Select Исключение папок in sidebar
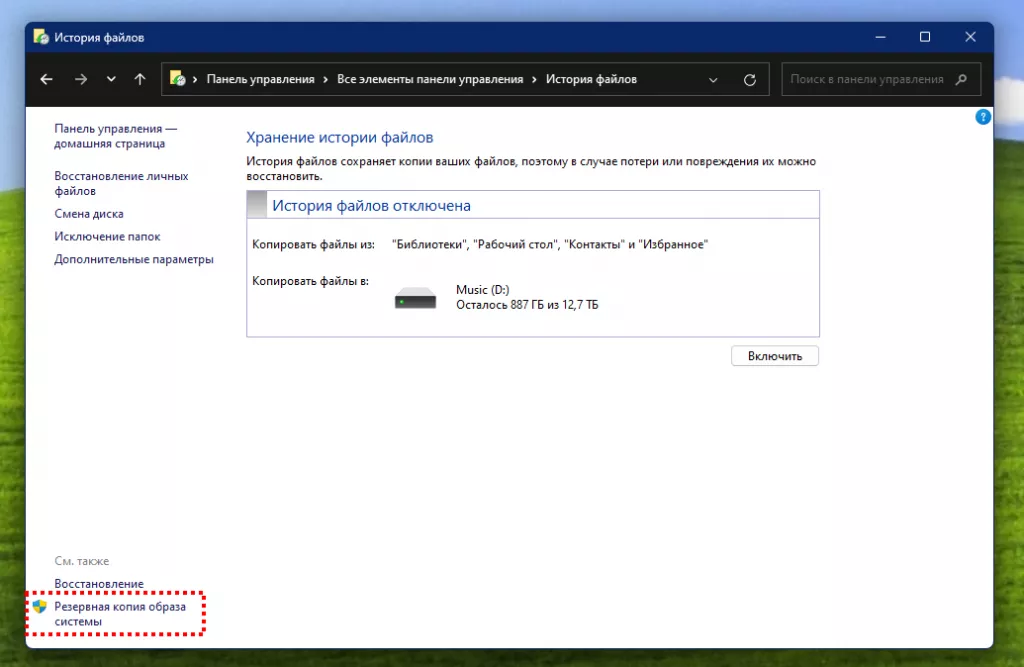 (x=107, y=237)
